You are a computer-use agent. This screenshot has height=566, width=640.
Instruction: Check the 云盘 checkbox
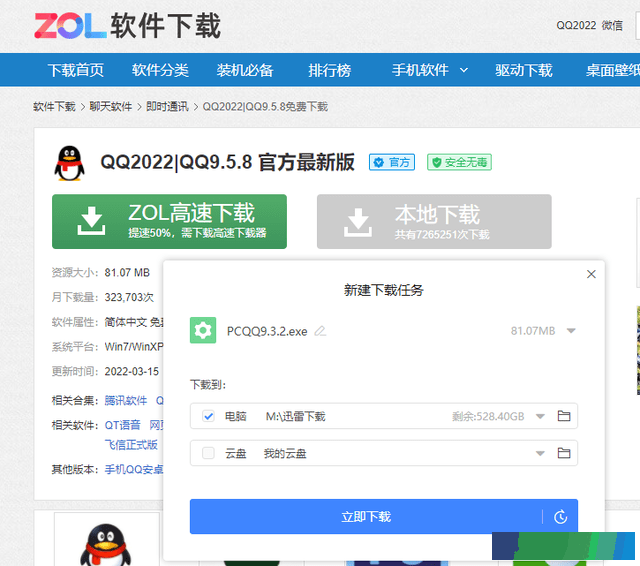[208, 453]
